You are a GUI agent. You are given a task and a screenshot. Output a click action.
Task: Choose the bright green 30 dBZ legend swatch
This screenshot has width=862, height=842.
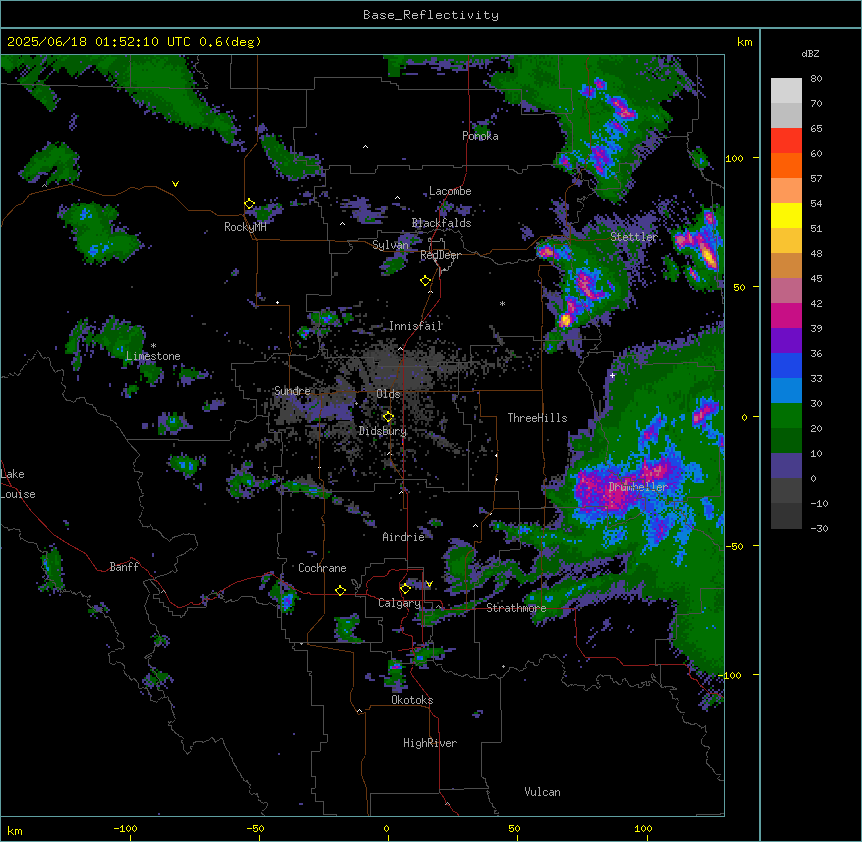[x=786, y=416]
